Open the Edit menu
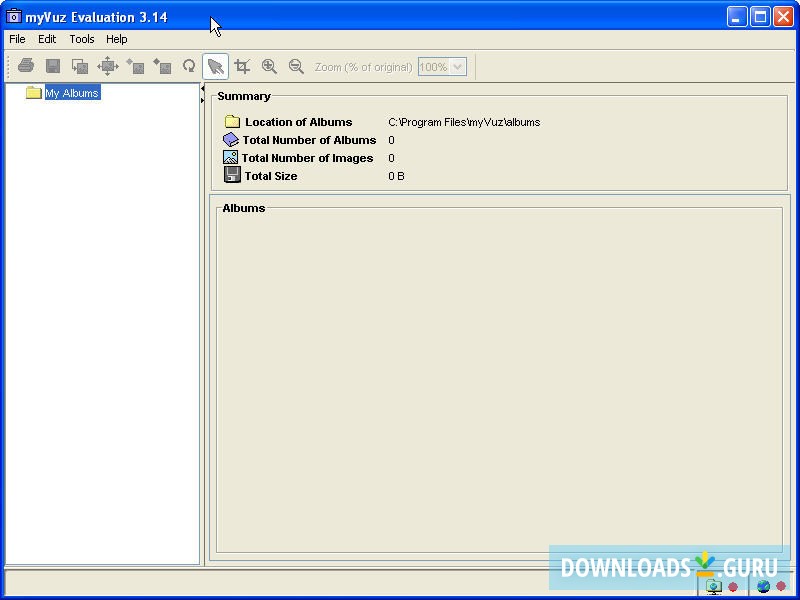 [47, 39]
